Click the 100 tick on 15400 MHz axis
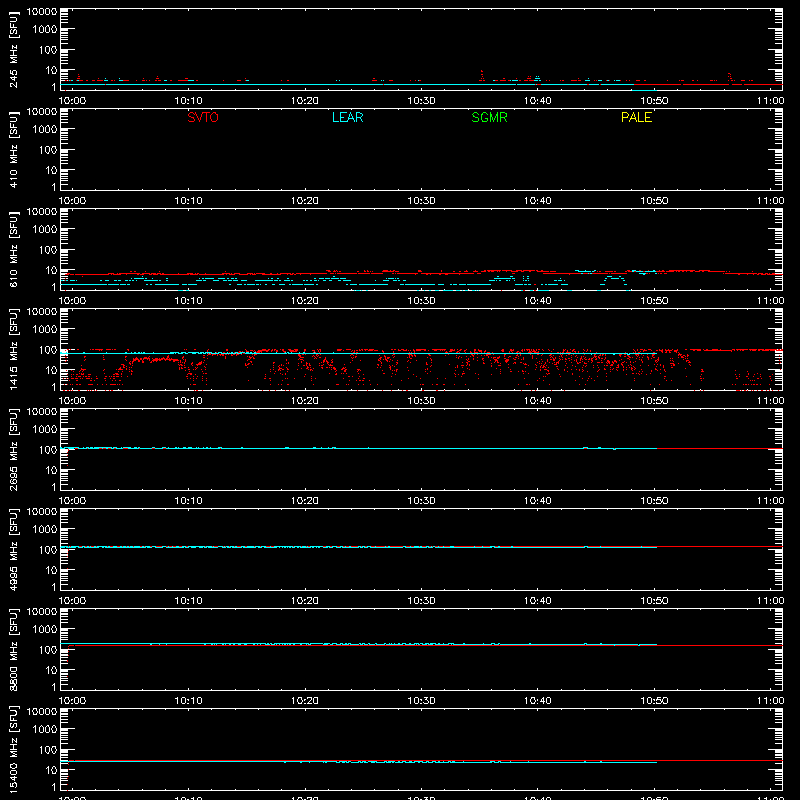The height and width of the screenshot is (800, 800). pyautogui.click(x=48, y=750)
